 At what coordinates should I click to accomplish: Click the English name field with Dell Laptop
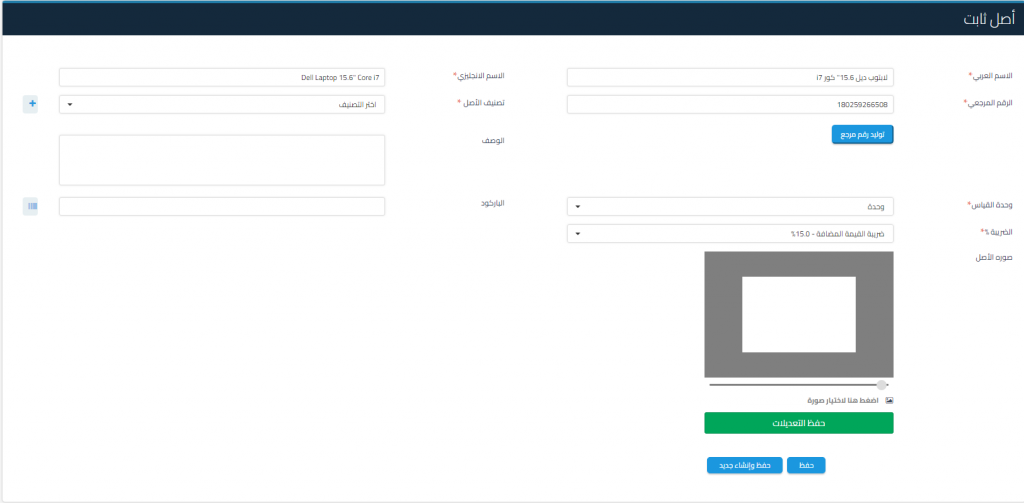click(222, 77)
